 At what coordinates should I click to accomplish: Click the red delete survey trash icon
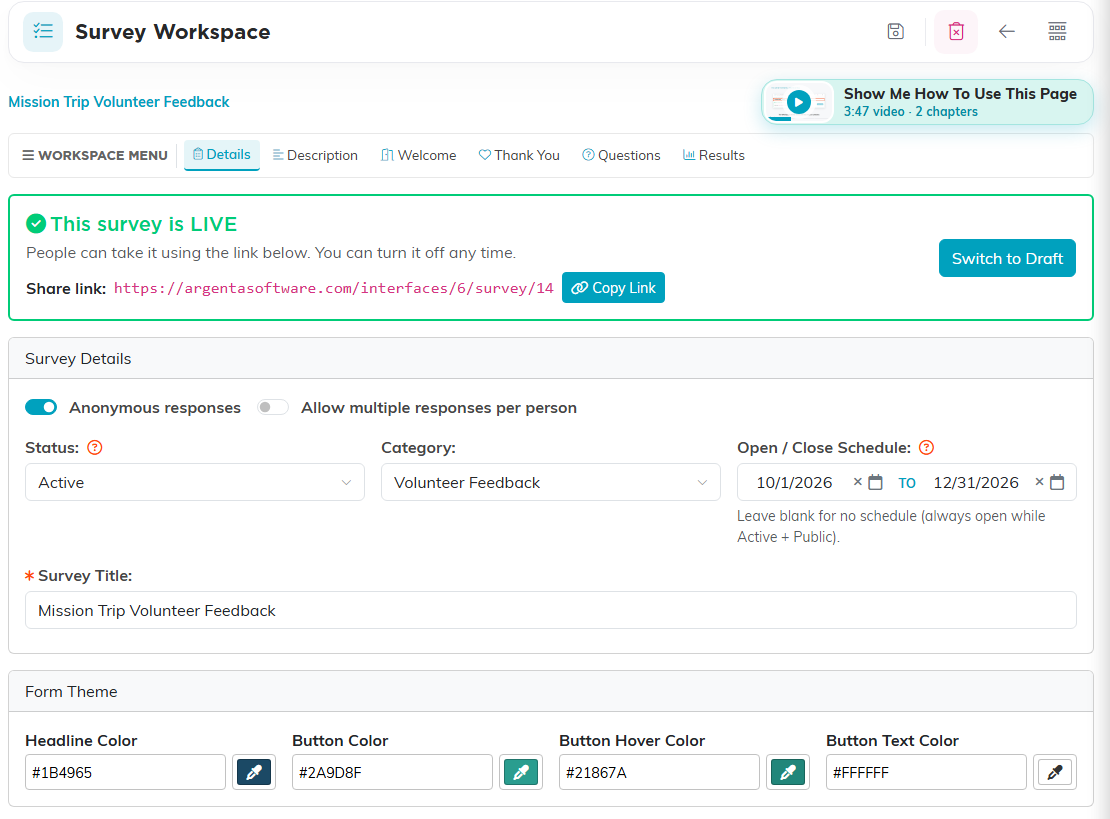click(956, 32)
